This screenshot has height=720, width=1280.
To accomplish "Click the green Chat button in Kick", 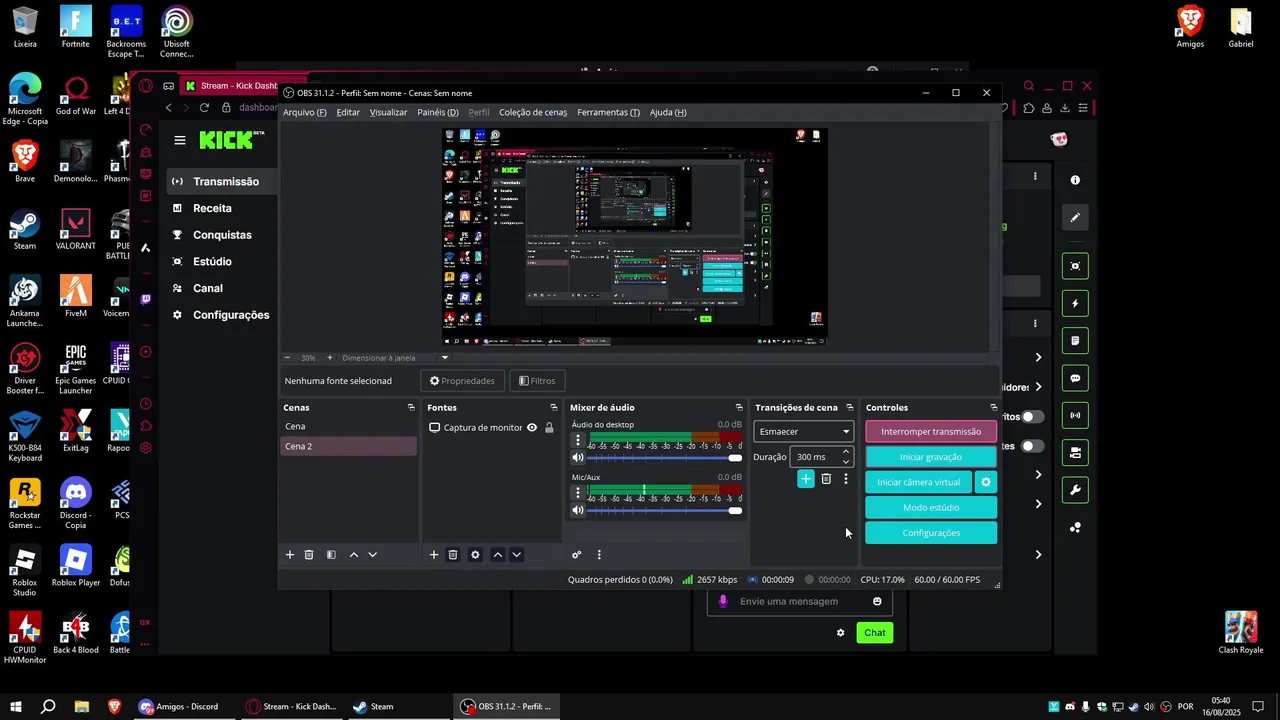I will point(875,632).
